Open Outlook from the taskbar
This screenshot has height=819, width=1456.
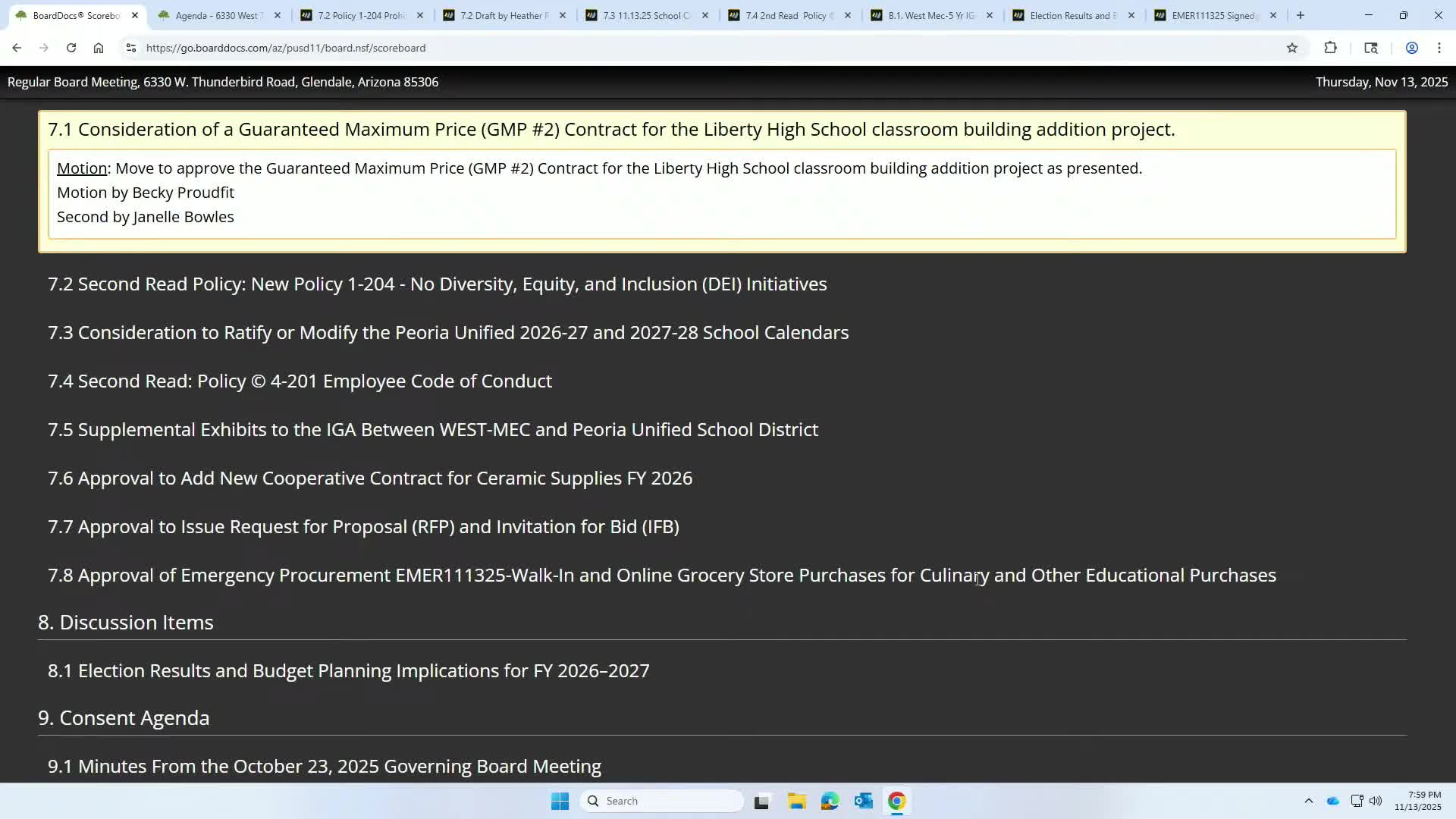tap(864, 801)
